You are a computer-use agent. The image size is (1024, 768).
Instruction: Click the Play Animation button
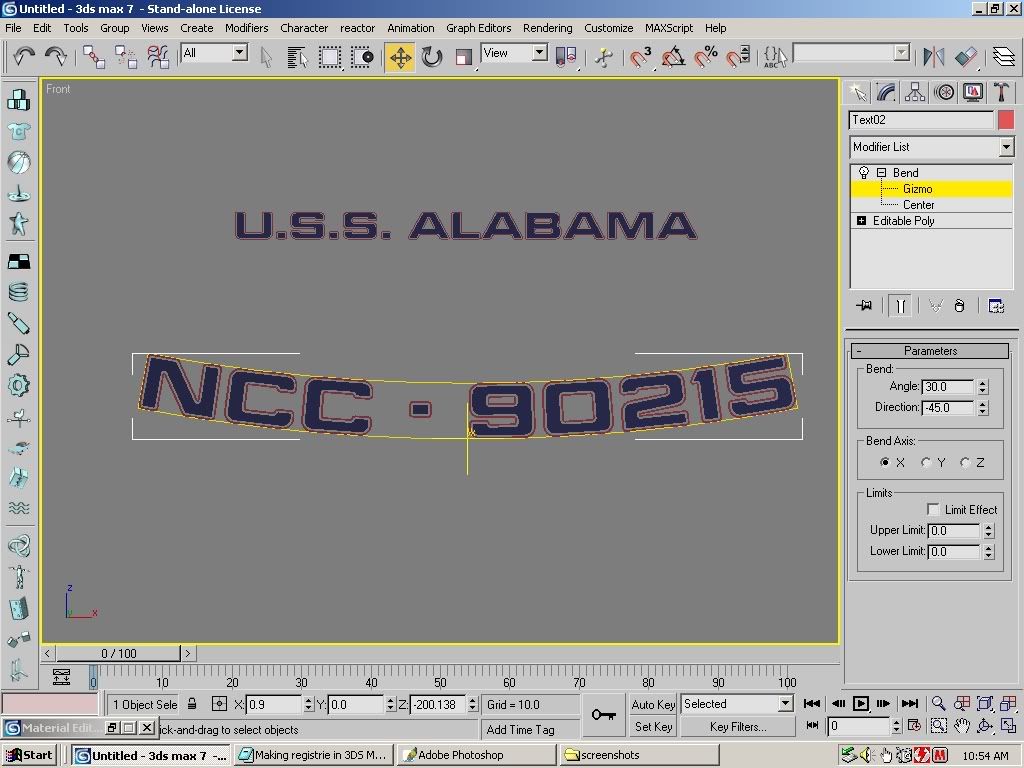click(861, 703)
